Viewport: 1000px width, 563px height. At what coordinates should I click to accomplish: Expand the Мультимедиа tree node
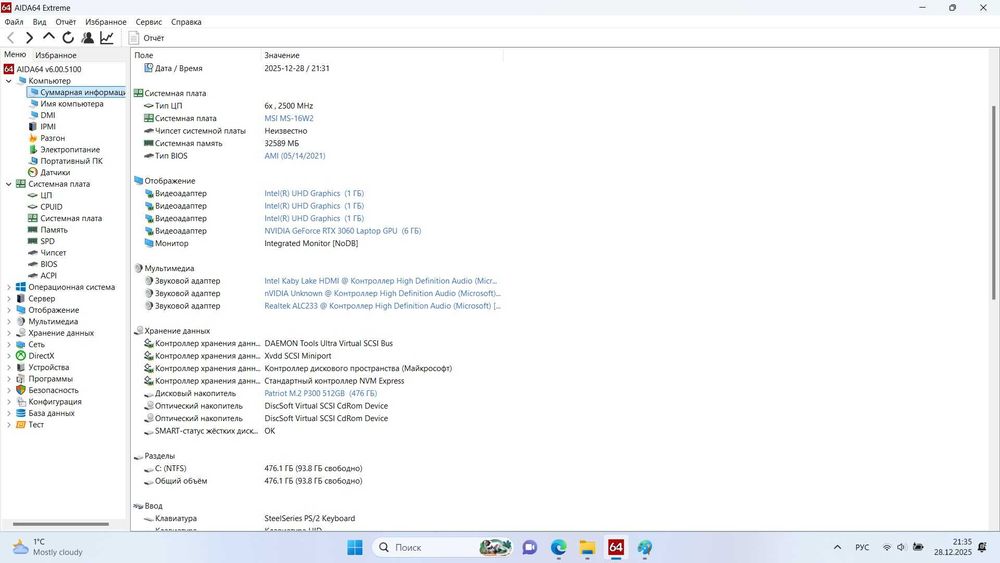pos(9,322)
